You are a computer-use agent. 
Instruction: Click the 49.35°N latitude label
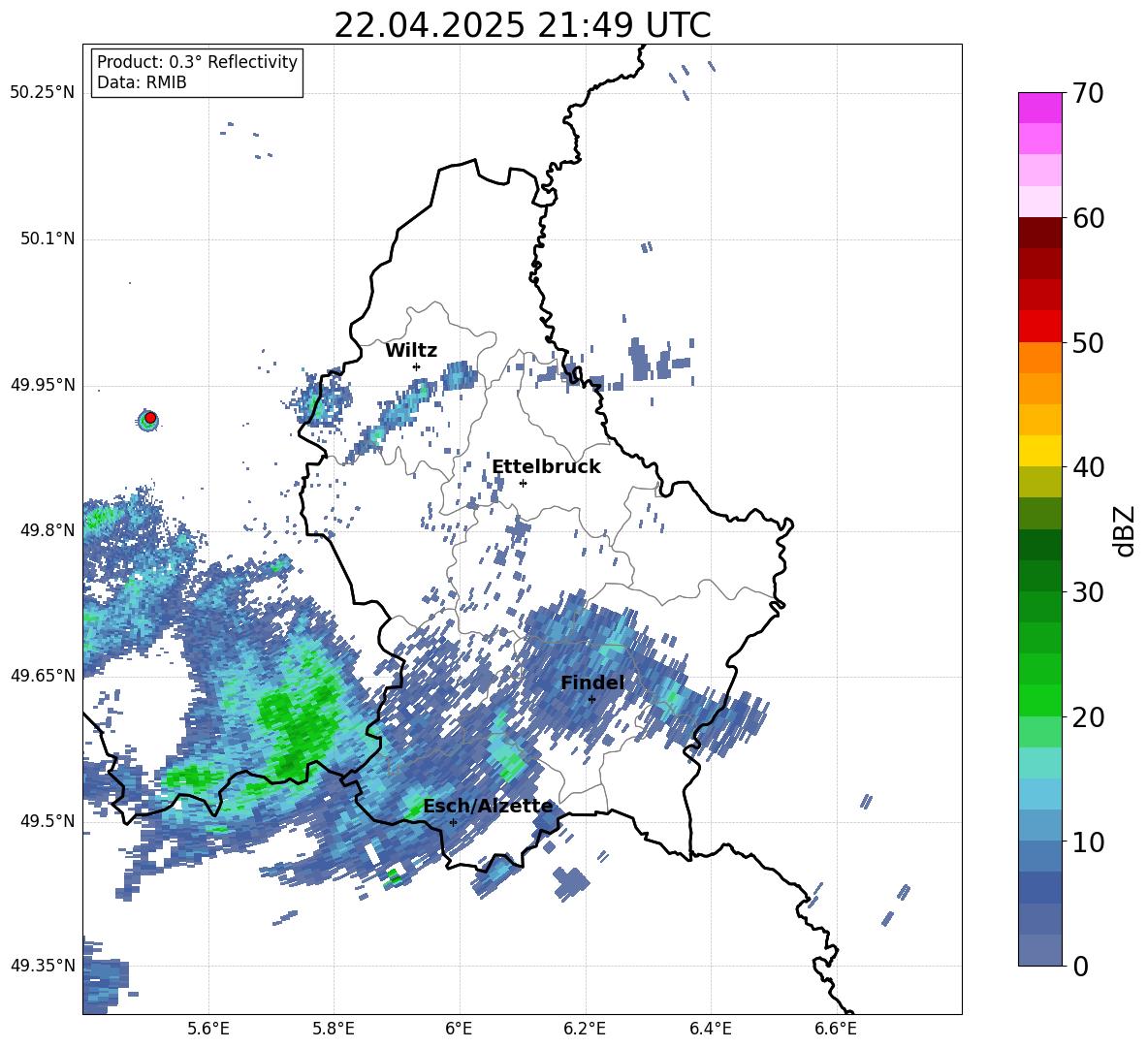coord(43,966)
